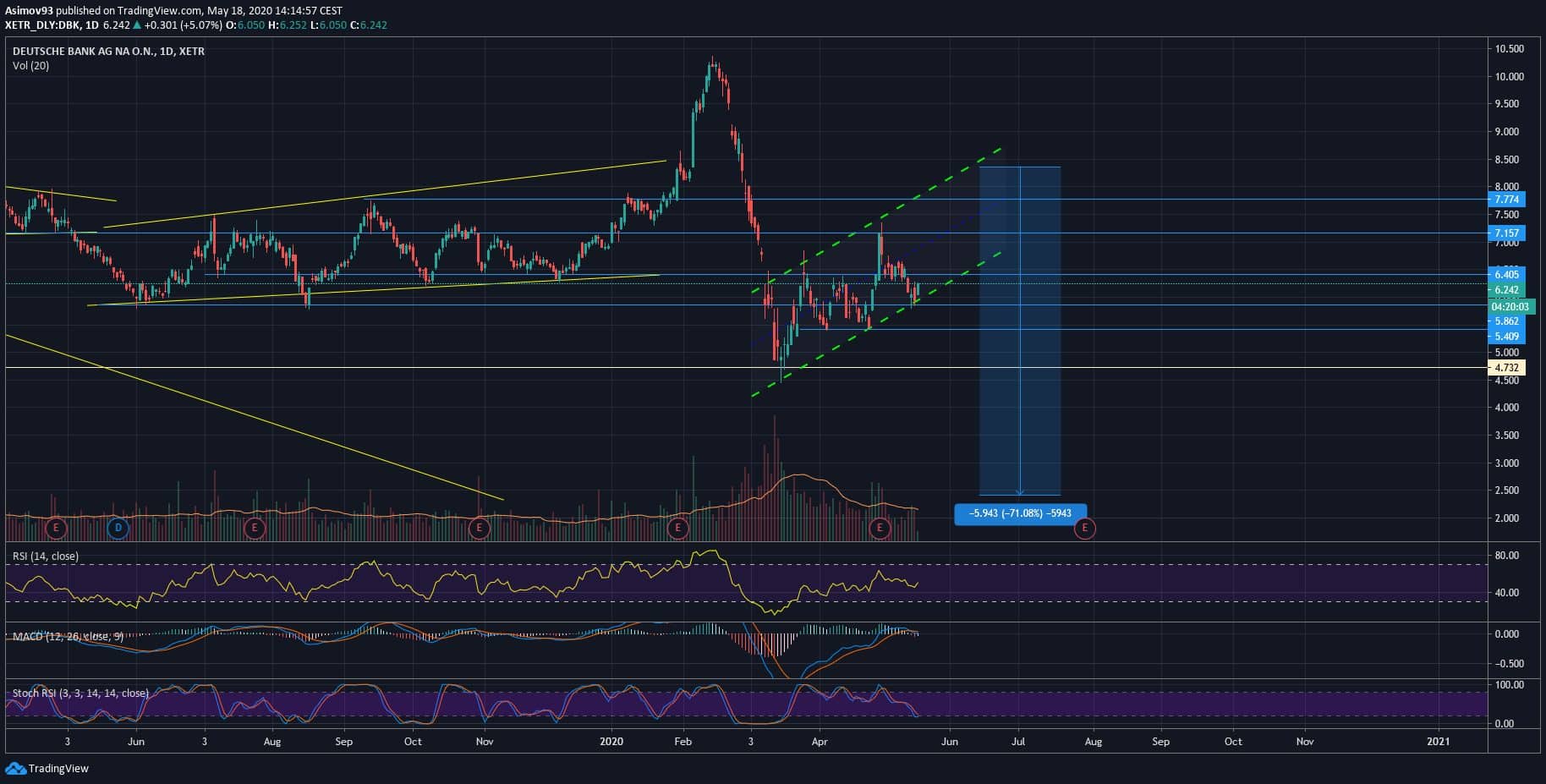This screenshot has height=784, width=1546.
Task: Select the earnings marker just before February 2020
Action: (x=677, y=529)
